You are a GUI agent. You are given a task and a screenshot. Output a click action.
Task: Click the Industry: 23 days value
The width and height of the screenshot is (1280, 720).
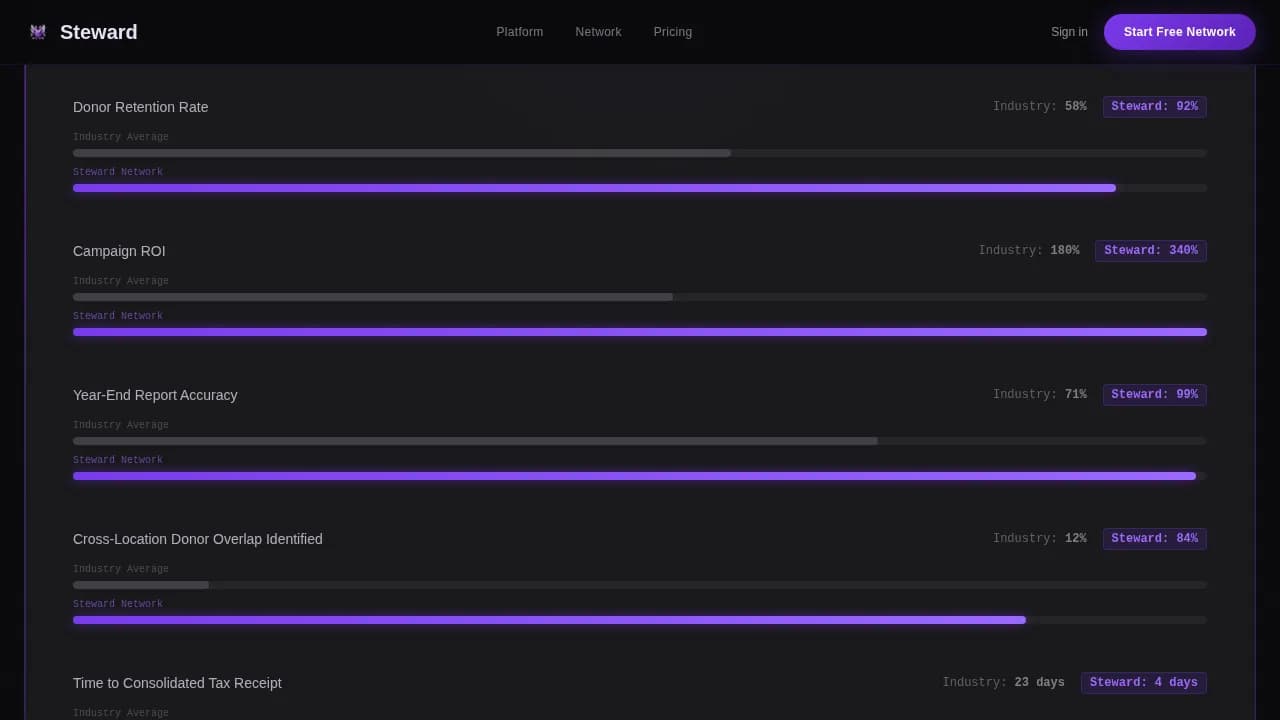[1004, 682]
